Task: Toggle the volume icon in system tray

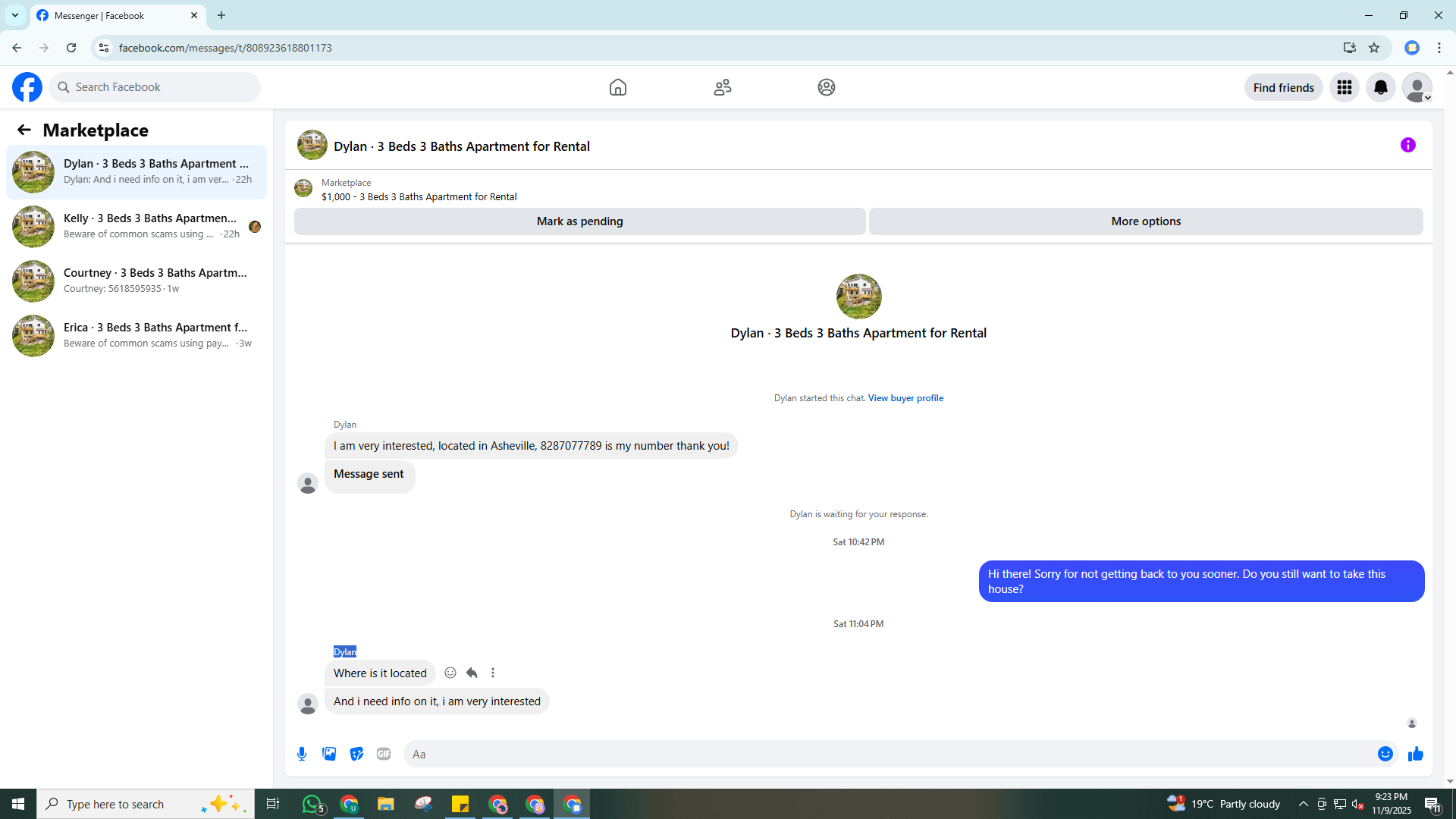Action: pos(1358,804)
